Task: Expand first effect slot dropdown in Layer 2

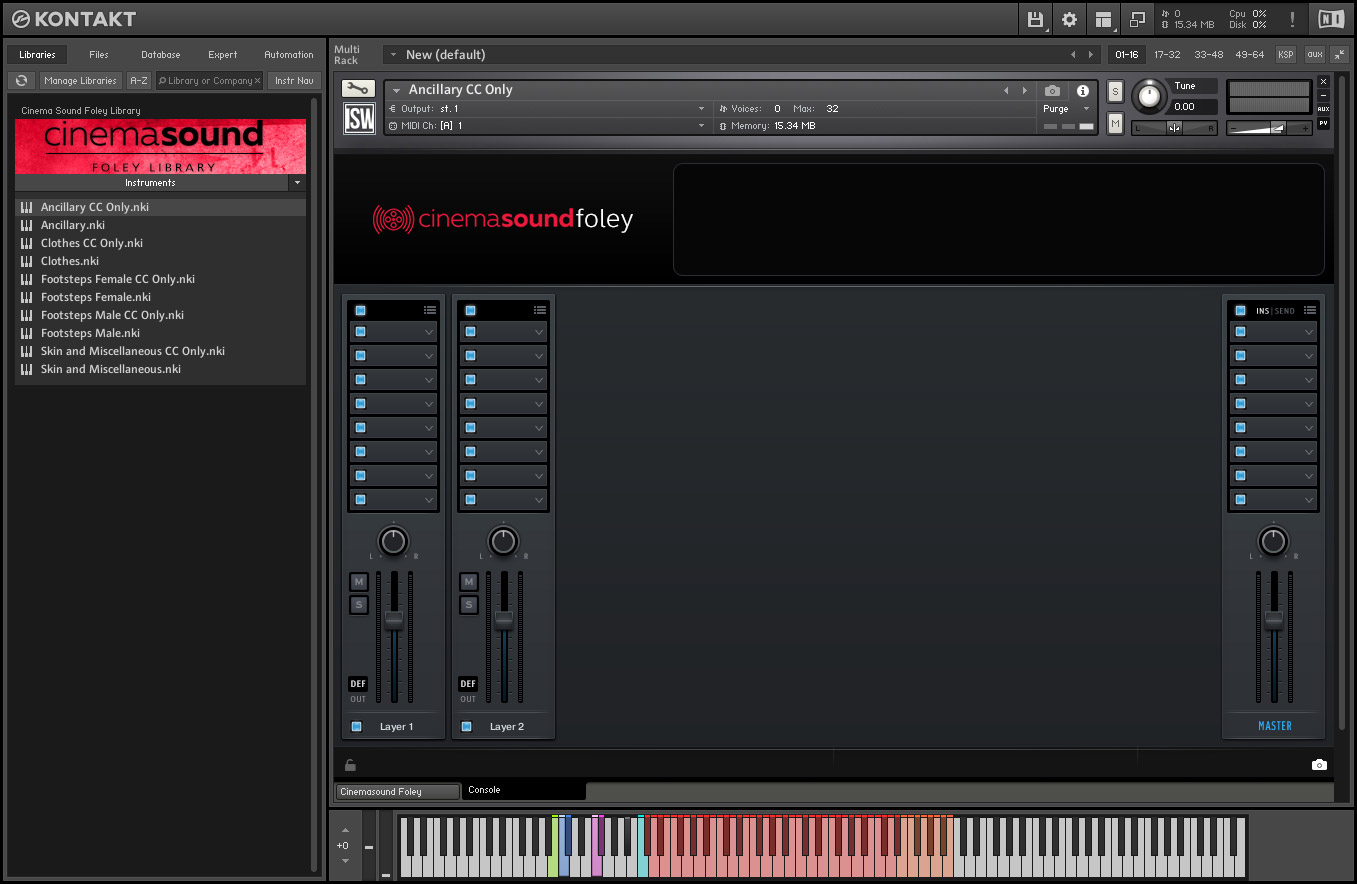Action: (x=539, y=332)
